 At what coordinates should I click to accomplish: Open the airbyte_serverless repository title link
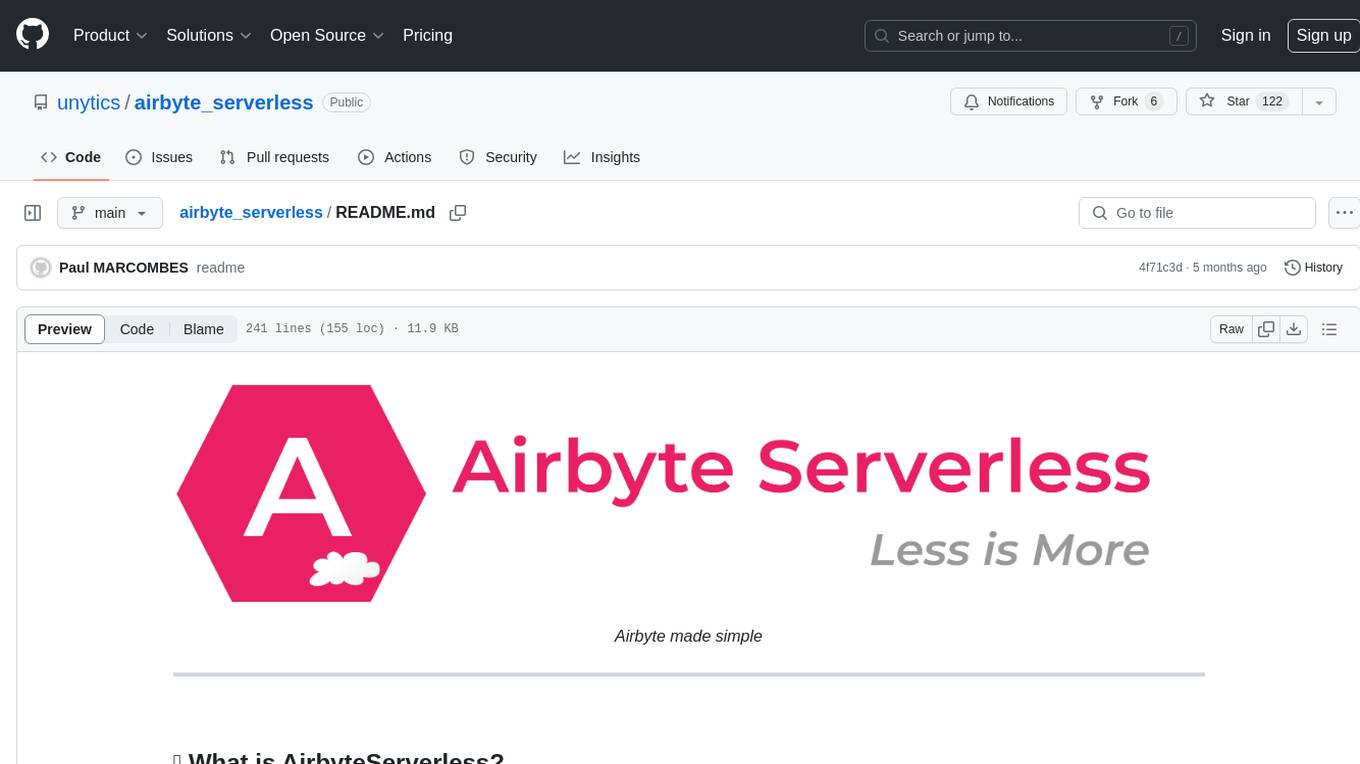[224, 102]
